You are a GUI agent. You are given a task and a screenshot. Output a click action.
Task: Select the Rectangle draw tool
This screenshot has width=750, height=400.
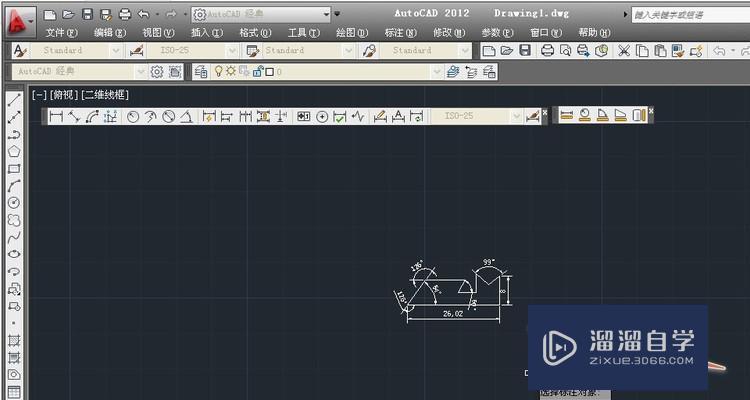pos(14,168)
